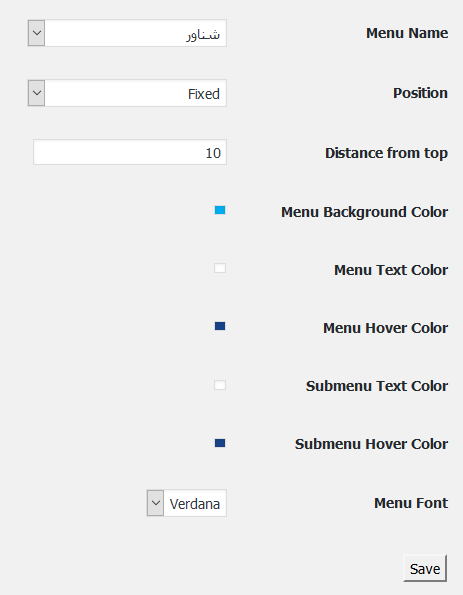Screen dimensions: 463x595
Task: Change the white Submenu Text Color swatch
Action: pos(220,385)
